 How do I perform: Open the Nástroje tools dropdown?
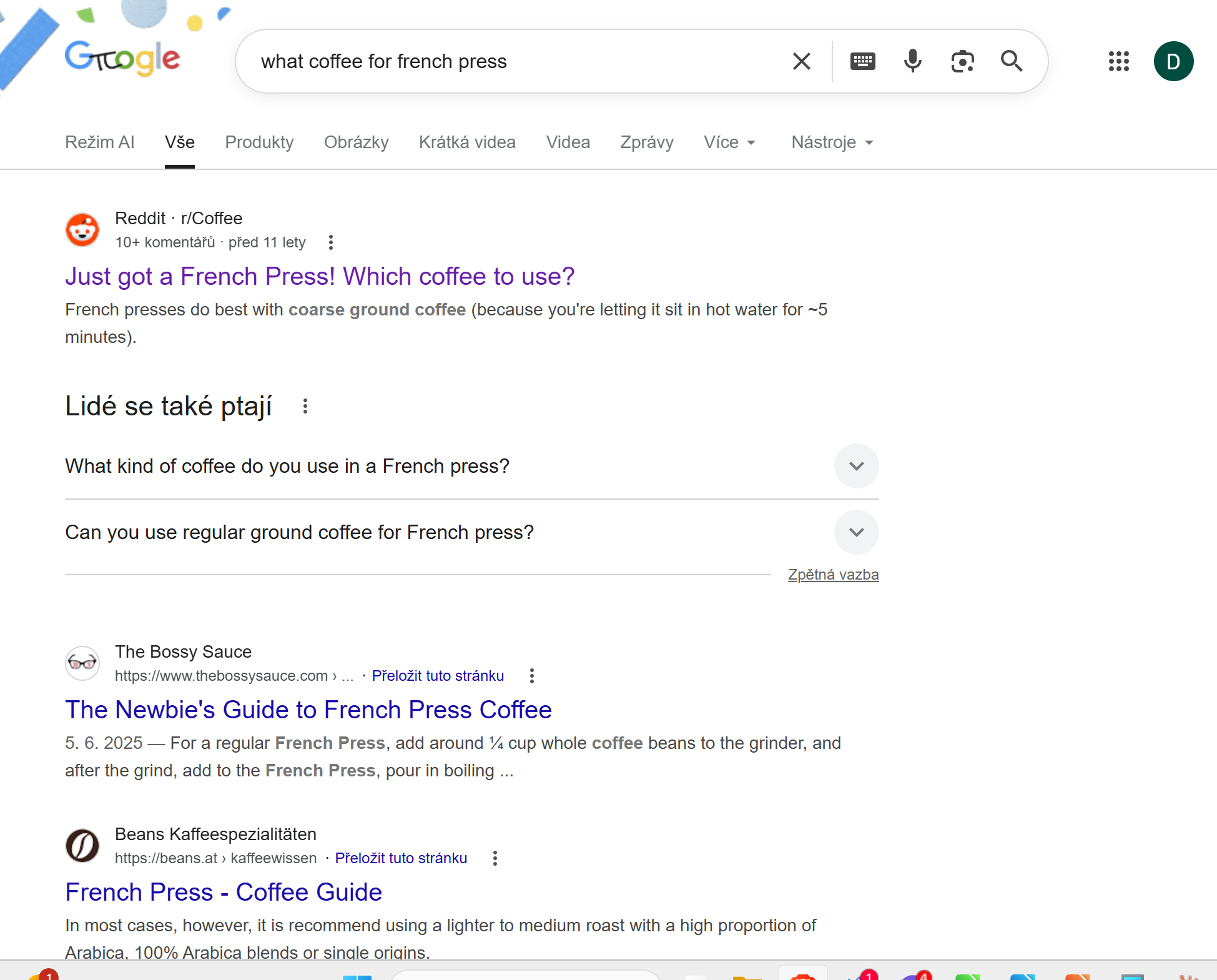point(832,142)
